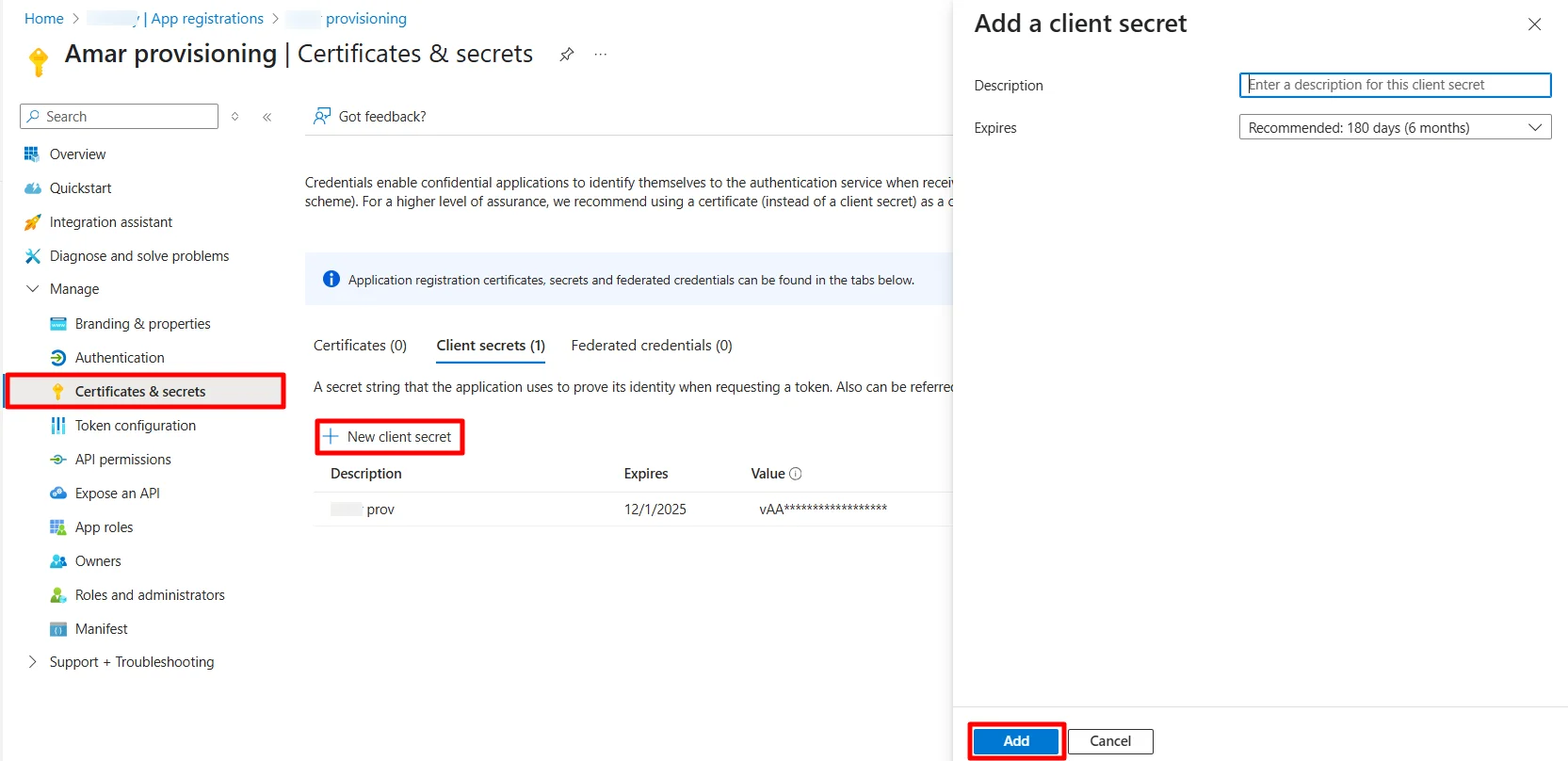Click the Cancel button
The height and width of the screenshot is (761, 1568).
pyautogui.click(x=1110, y=741)
